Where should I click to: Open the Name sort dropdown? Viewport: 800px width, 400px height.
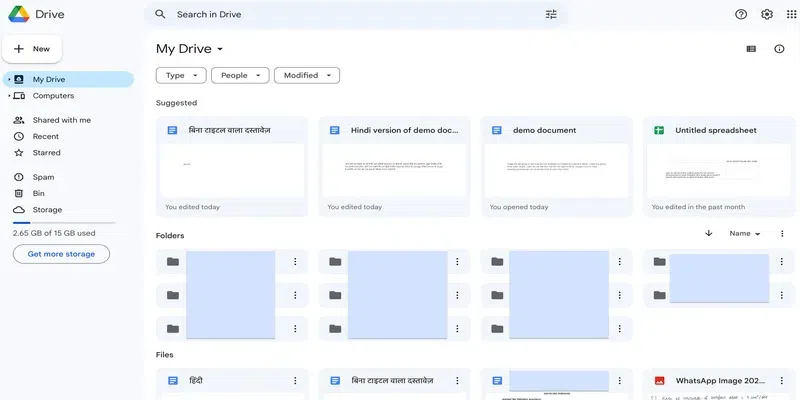(745, 234)
